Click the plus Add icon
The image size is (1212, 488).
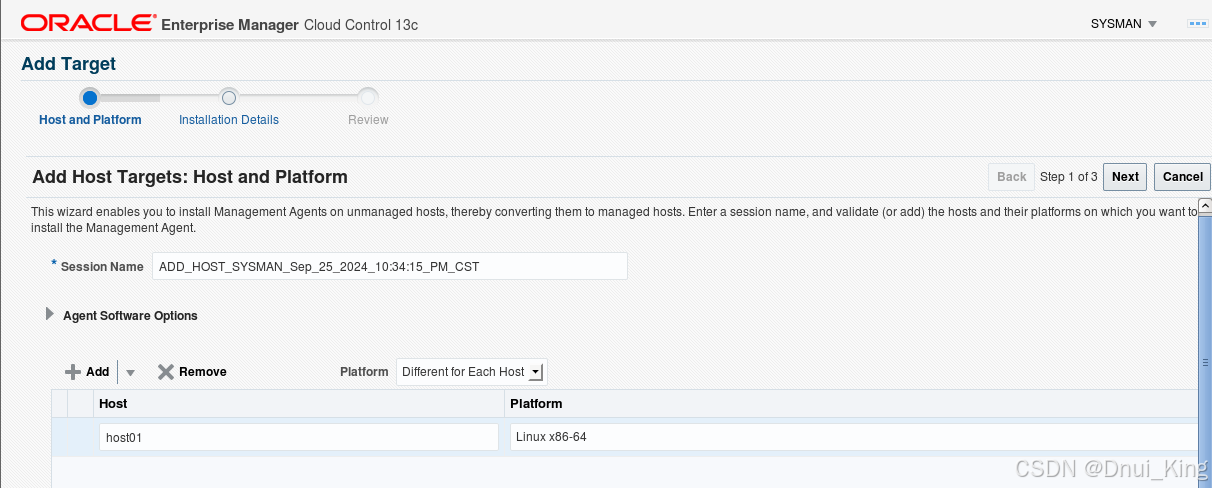(x=72, y=372)
